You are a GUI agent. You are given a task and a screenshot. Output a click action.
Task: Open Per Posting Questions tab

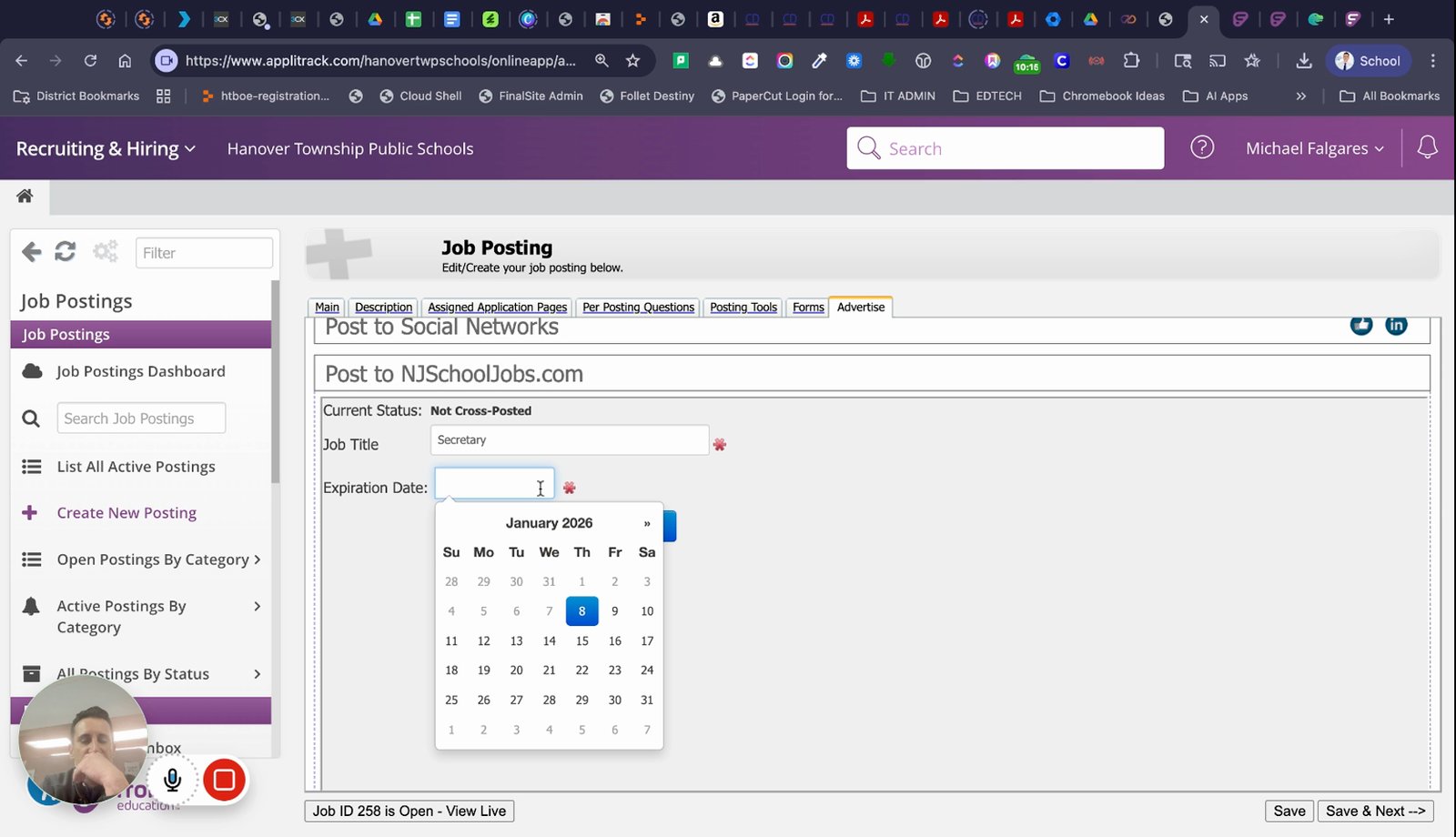(638, 308)
